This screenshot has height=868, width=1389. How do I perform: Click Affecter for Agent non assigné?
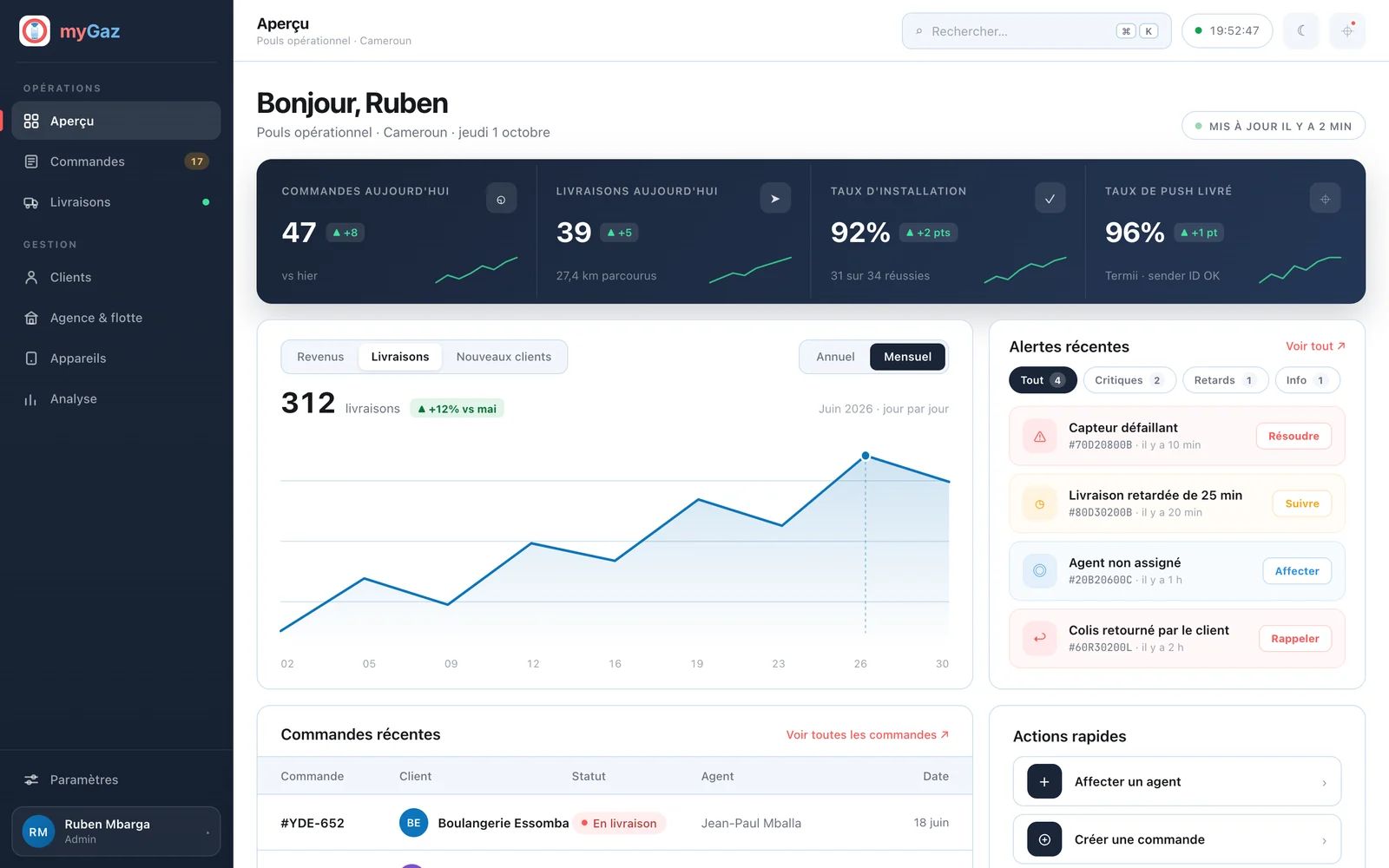(x=1297, y=571)
